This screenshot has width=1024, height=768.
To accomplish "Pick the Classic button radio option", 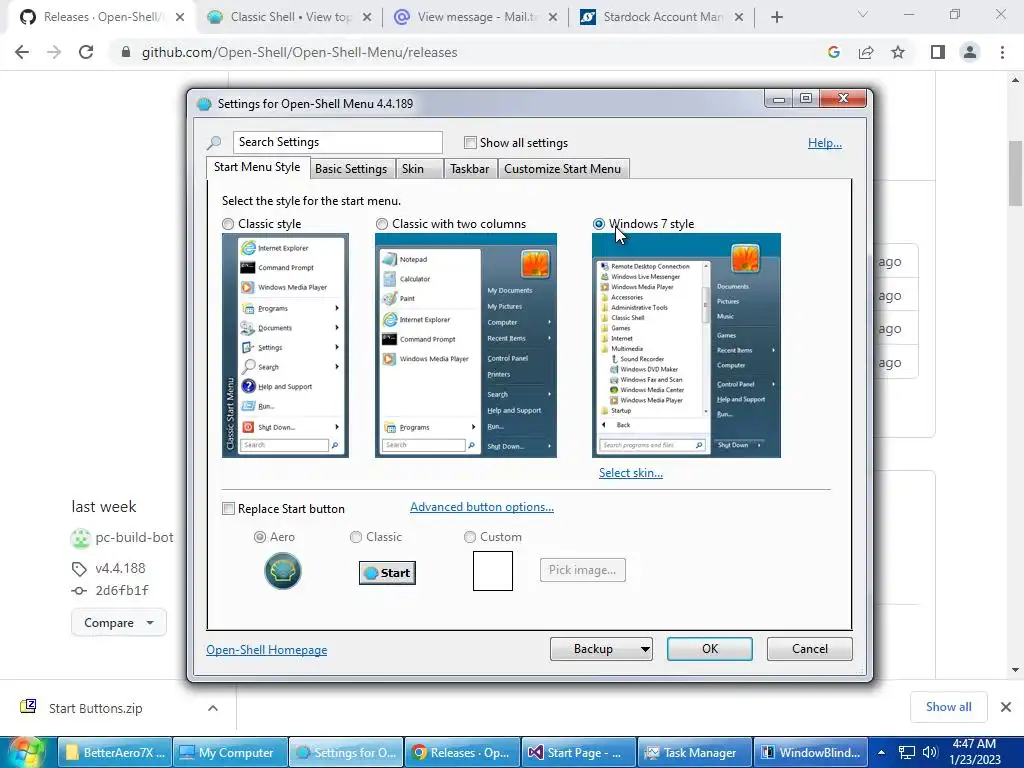I will (356, 537).
